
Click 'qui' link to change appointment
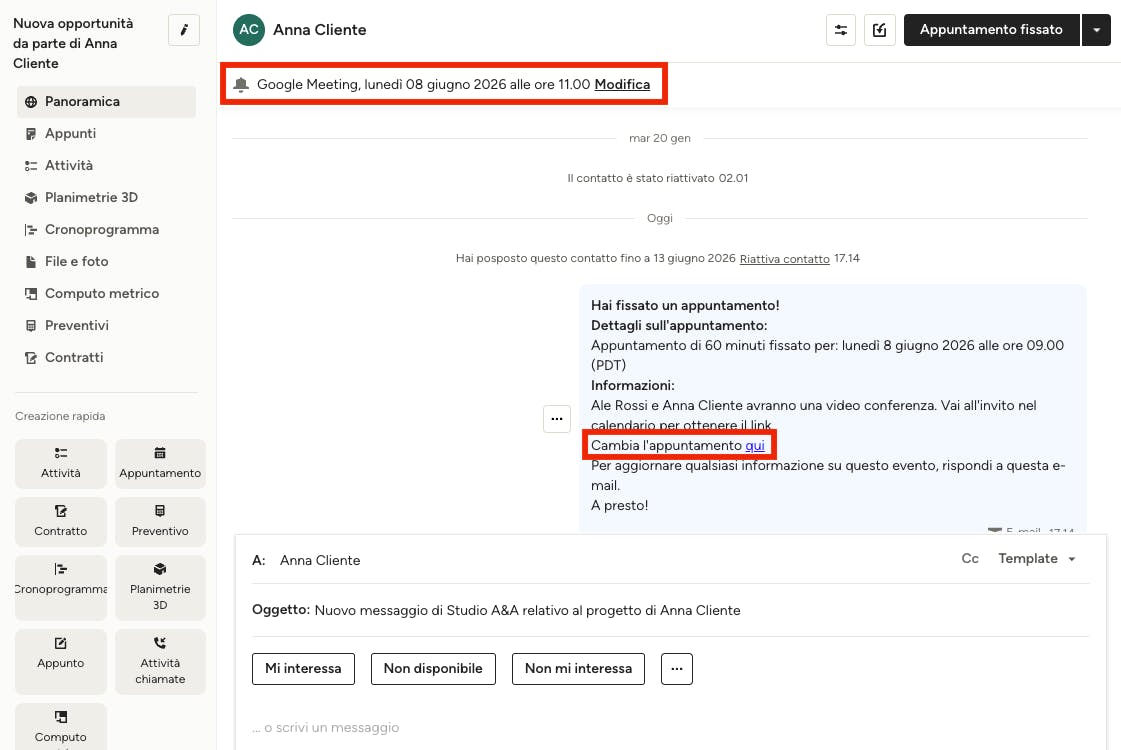(755, 445)
